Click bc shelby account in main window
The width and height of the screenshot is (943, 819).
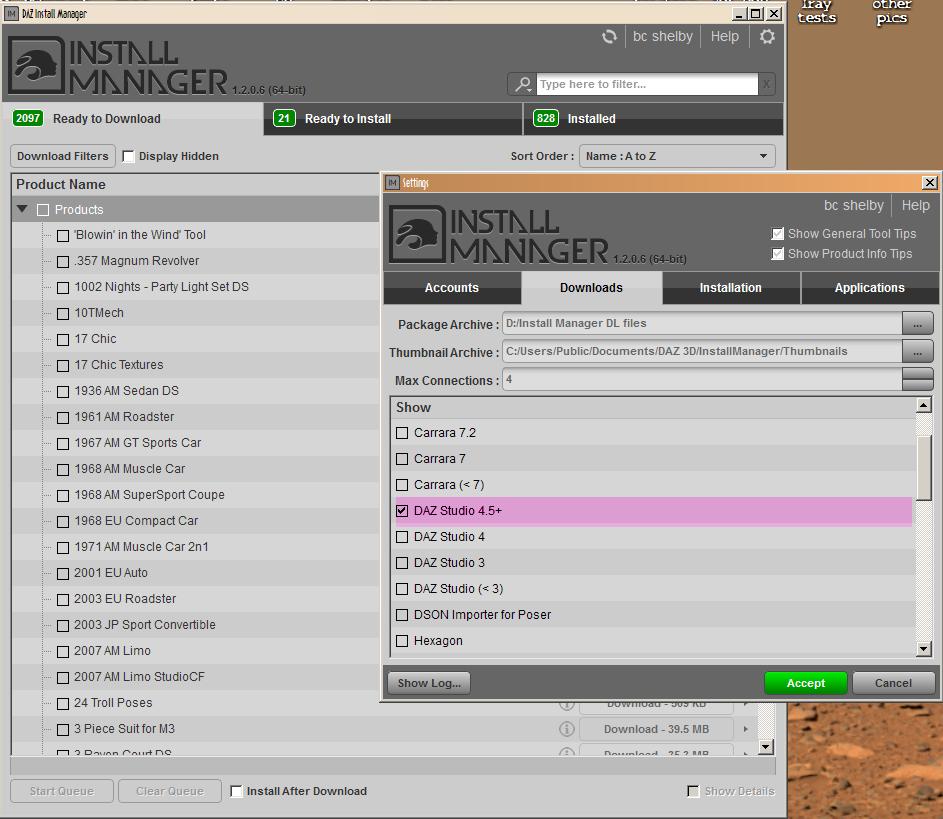point(663,37)
